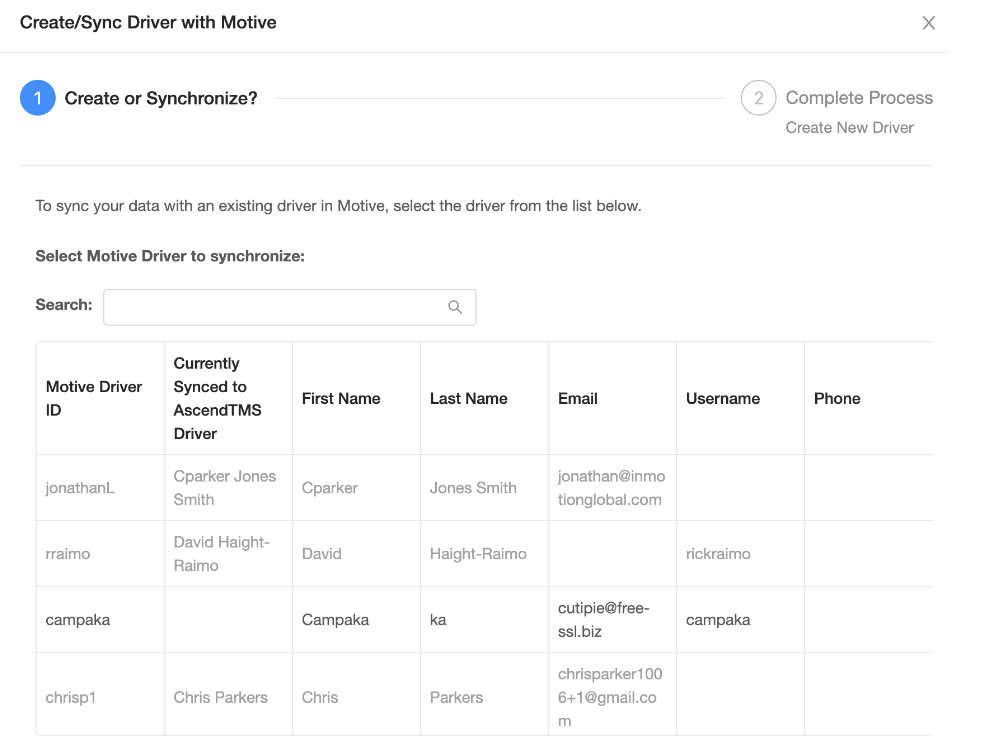This screenshot has width=986, height=748.
Task: Click the Search: label
Action: (64, 305)
